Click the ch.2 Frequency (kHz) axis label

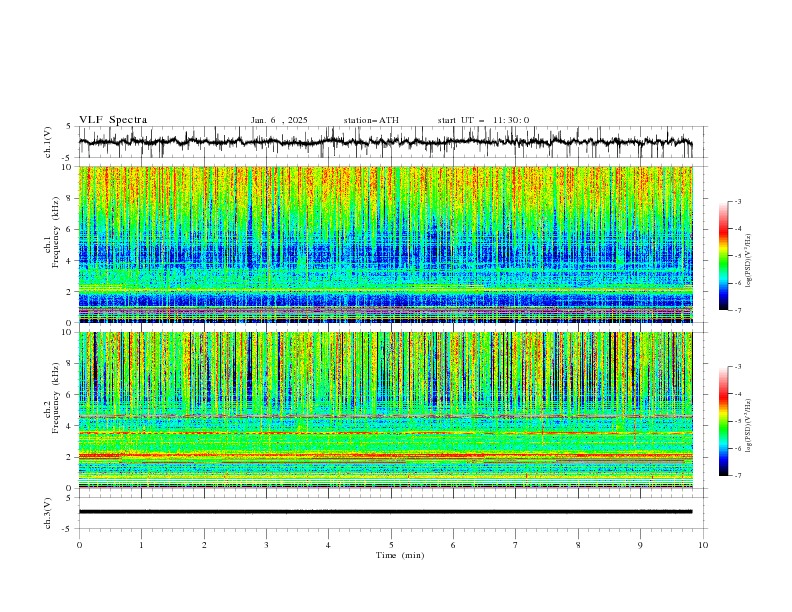pyautogui.click(x=52, y=397)
